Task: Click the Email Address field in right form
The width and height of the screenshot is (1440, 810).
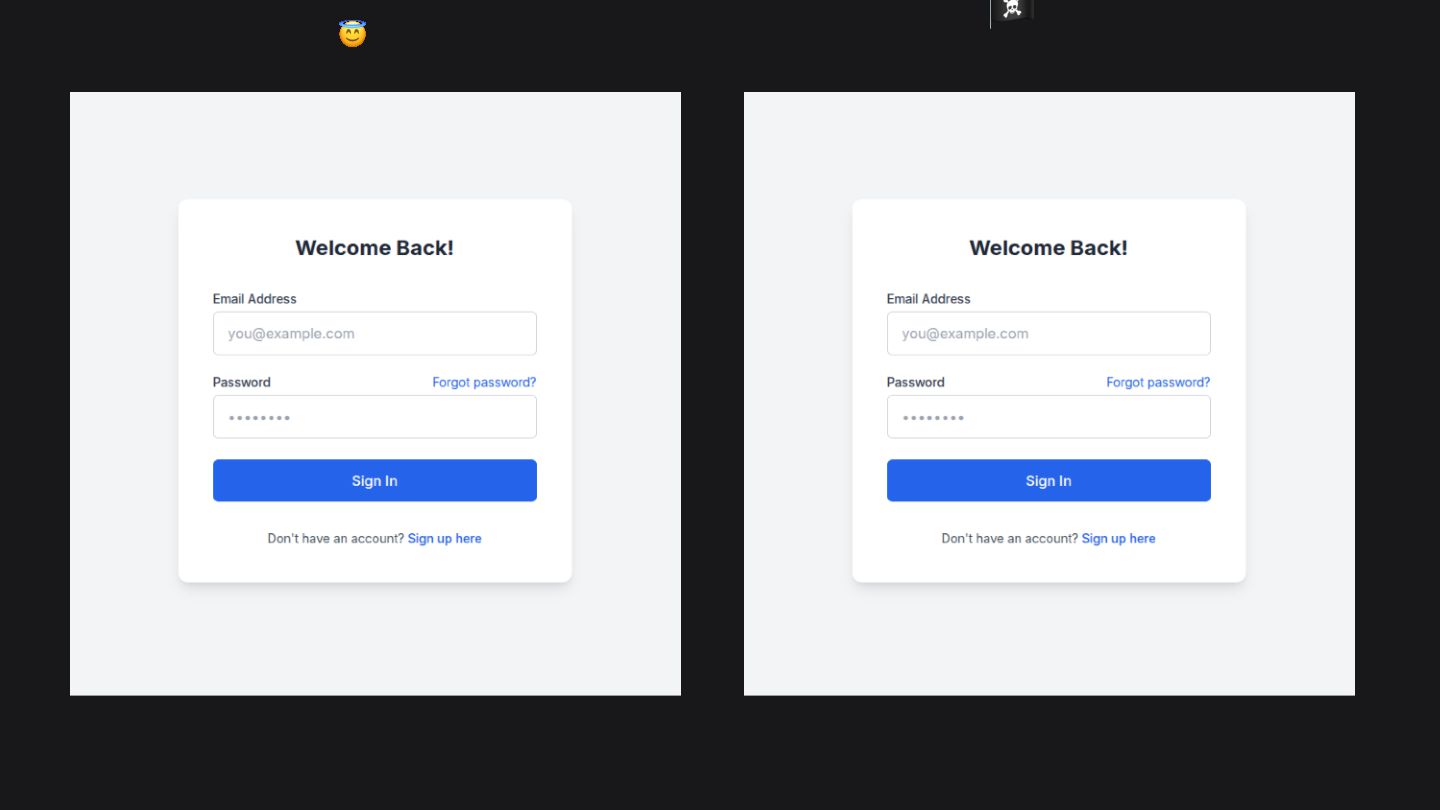Action: [1048, 334]
